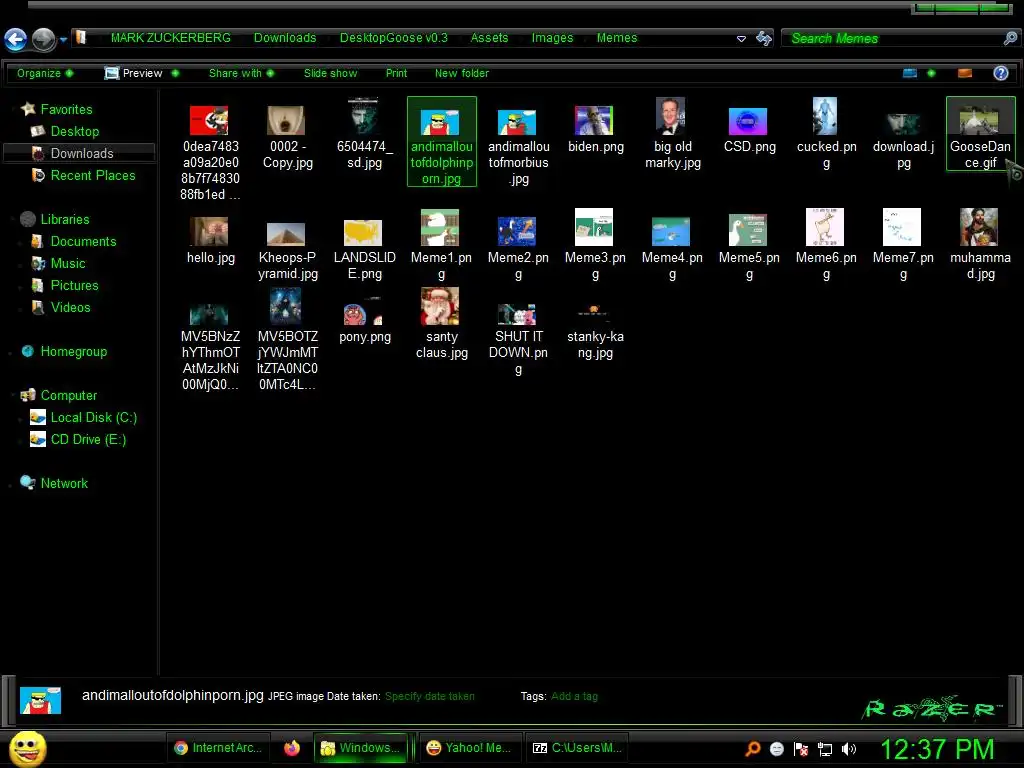Open the Documents library

tap(83, 241)
